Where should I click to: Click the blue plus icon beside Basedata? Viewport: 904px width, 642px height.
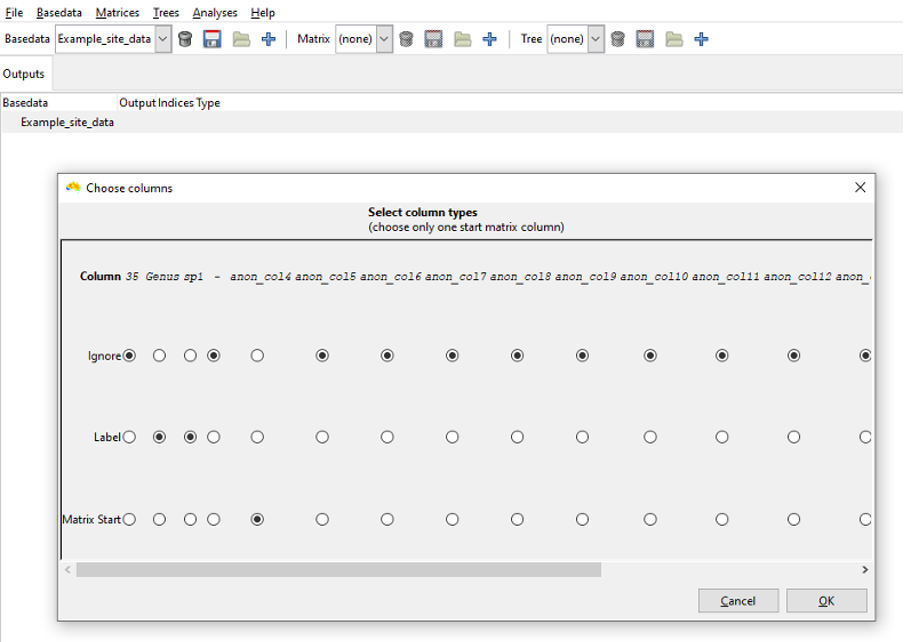[x=268, y=39]
